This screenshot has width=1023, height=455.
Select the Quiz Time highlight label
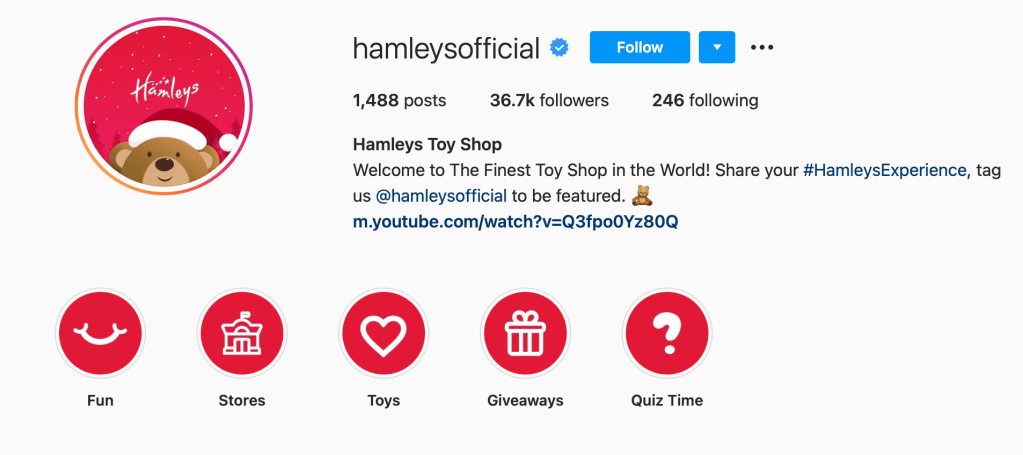coord(667,400)
